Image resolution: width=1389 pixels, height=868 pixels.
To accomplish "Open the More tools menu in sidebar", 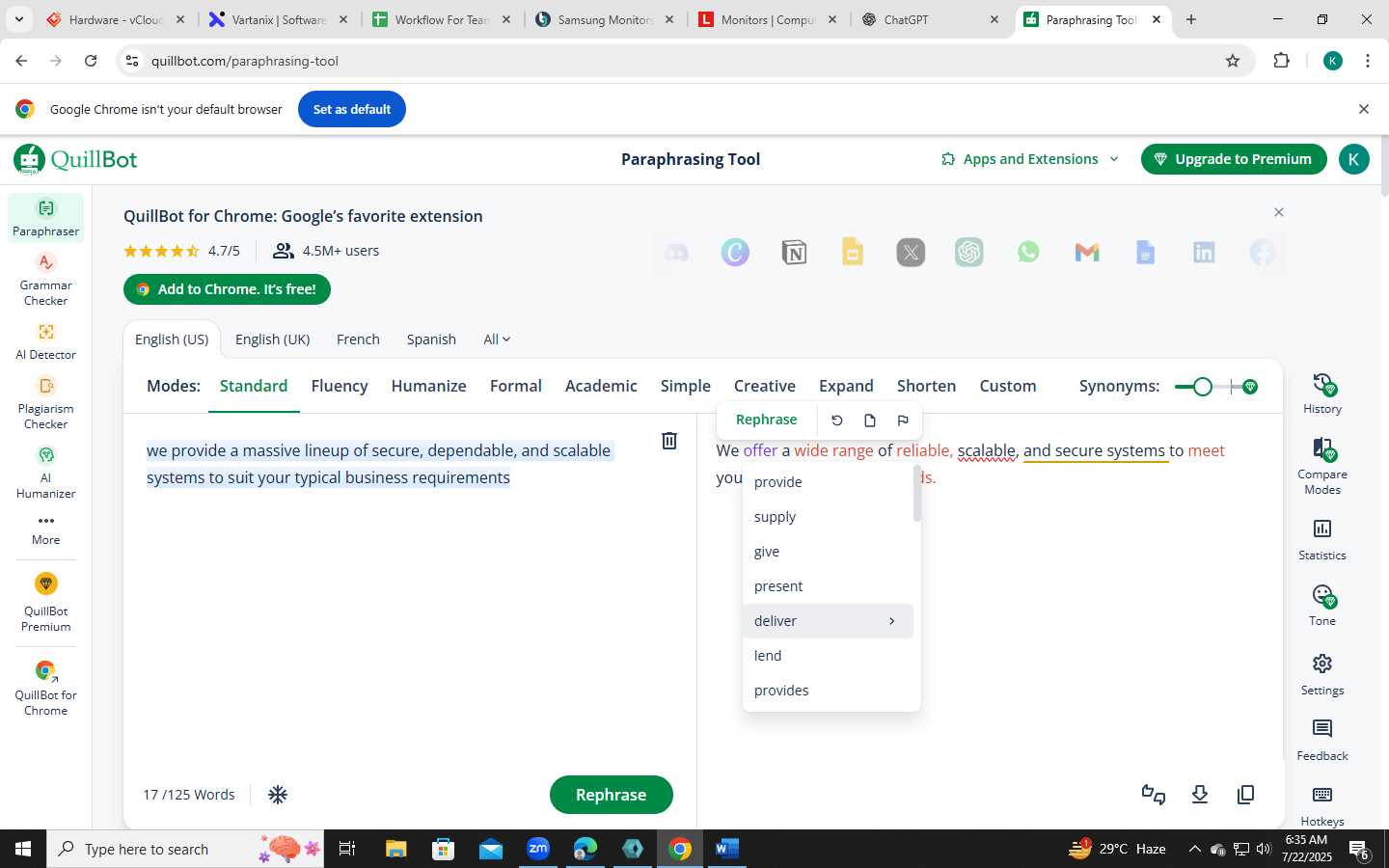I will tap(45, 529).
